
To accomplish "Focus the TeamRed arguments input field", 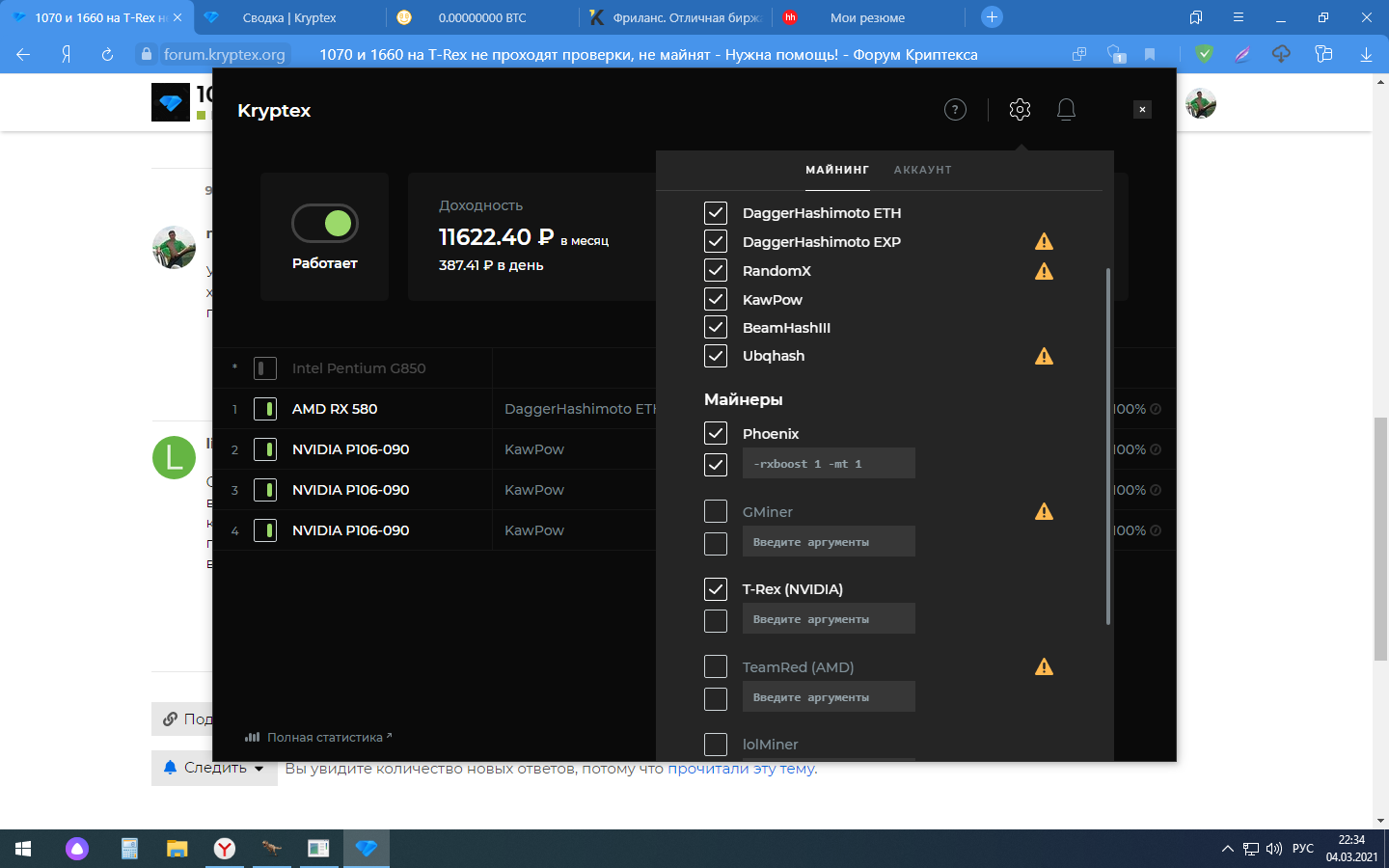I will pos(829,696).
